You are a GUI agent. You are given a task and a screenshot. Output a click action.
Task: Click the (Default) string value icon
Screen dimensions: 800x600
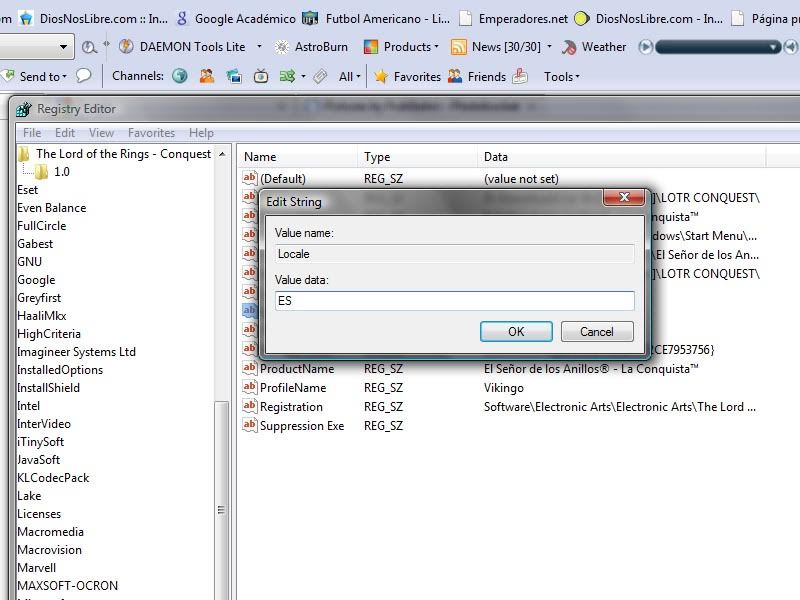(x=249, y=178)
